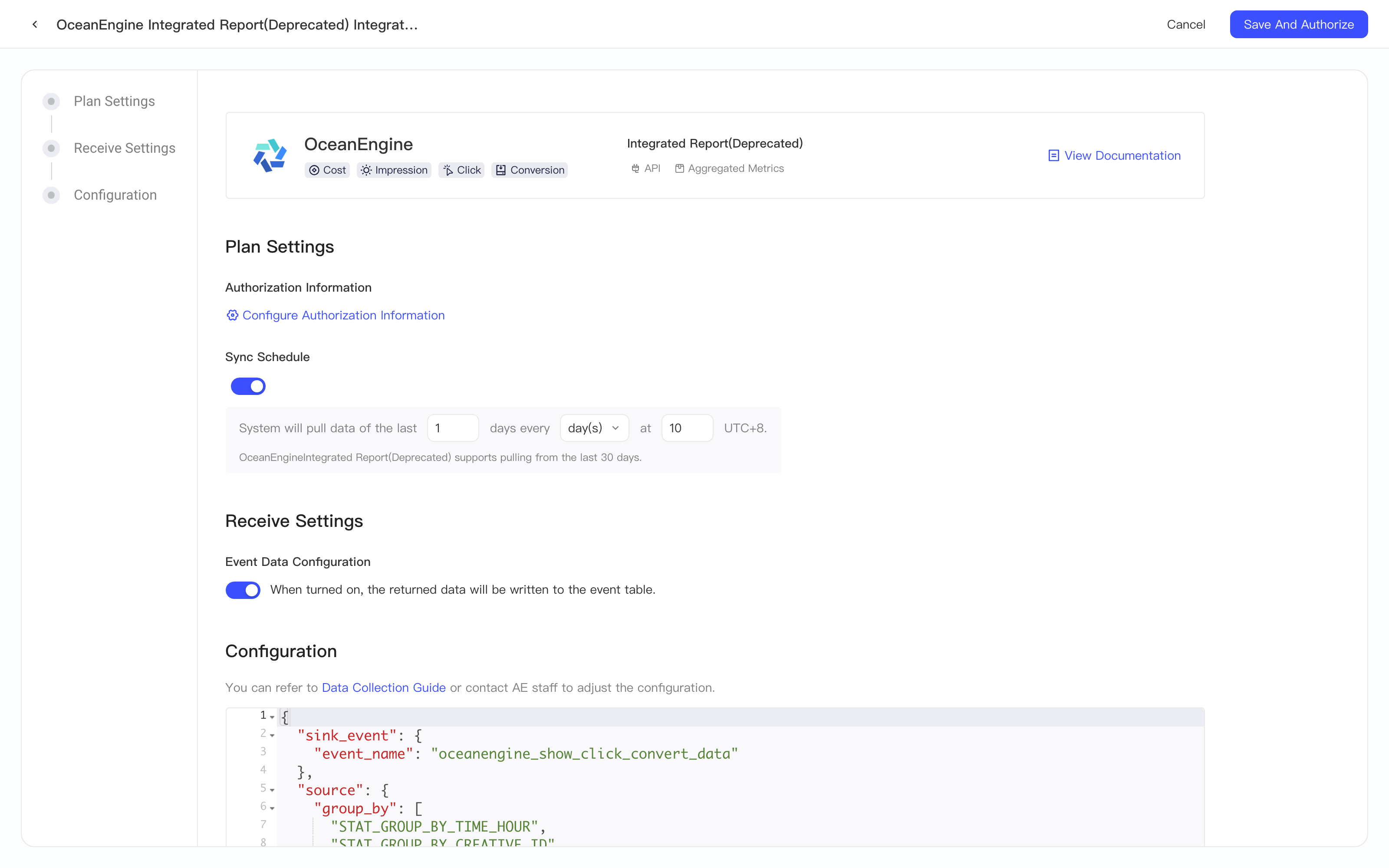
Task: Click the Cost tag icon
Action: click(x=314, y=170)
